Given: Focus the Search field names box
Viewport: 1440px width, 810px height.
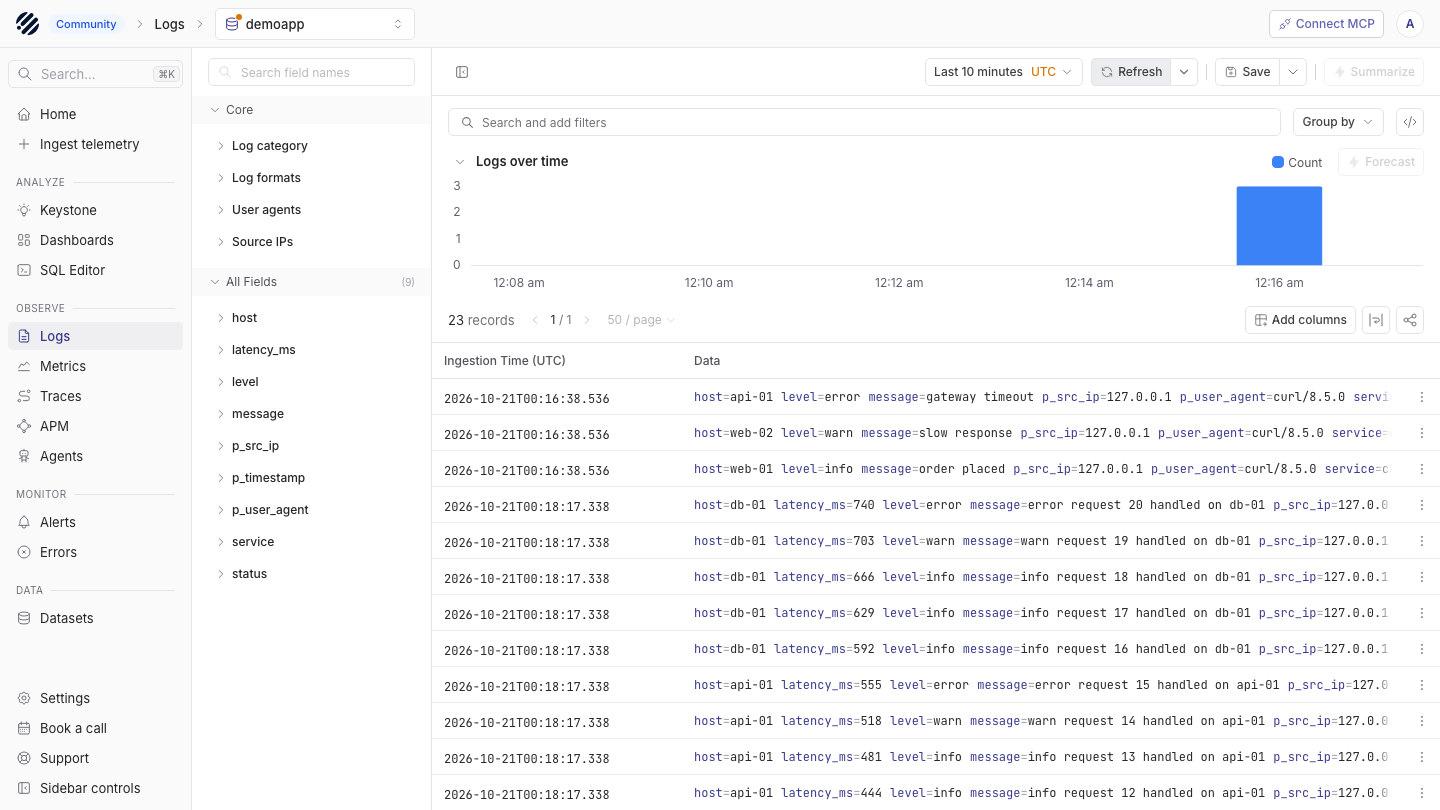Looking at the screenshot, I should (x=311, y=72).
